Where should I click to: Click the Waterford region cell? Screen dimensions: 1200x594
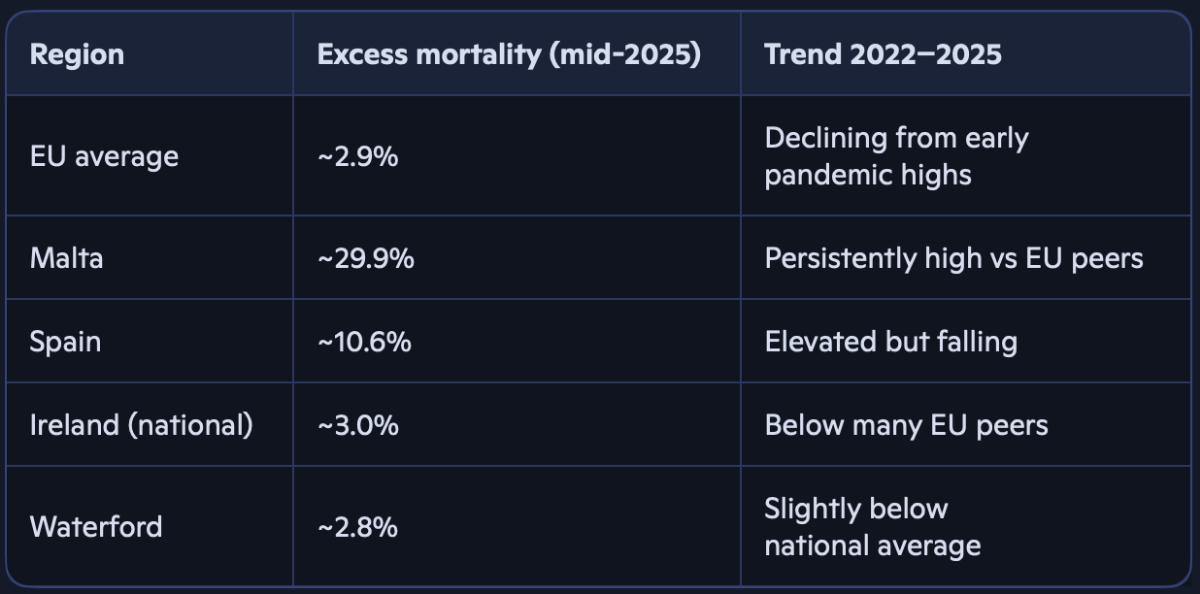(96, 527)
